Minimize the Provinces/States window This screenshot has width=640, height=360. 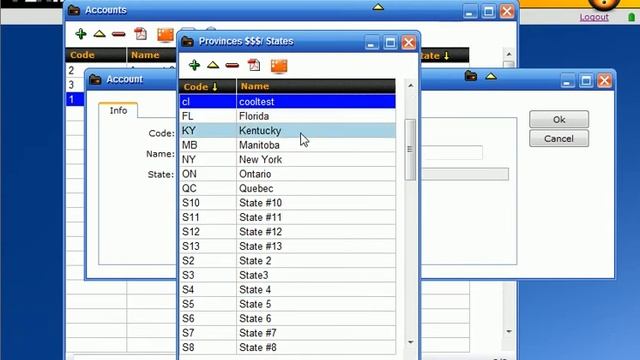point(371,42)
